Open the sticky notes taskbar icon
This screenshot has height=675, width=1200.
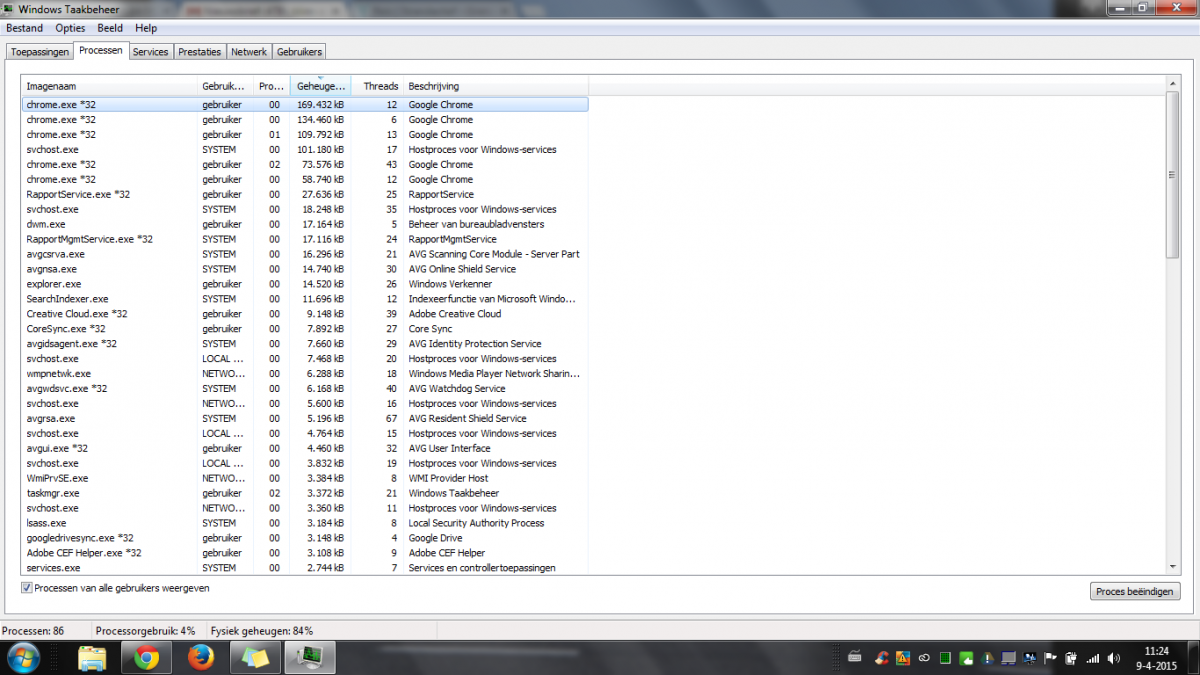coord(256,658)
